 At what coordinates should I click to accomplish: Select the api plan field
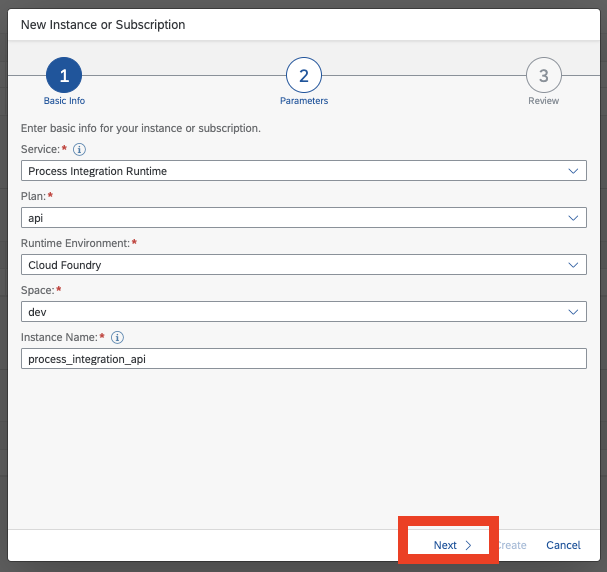point(304,217)
